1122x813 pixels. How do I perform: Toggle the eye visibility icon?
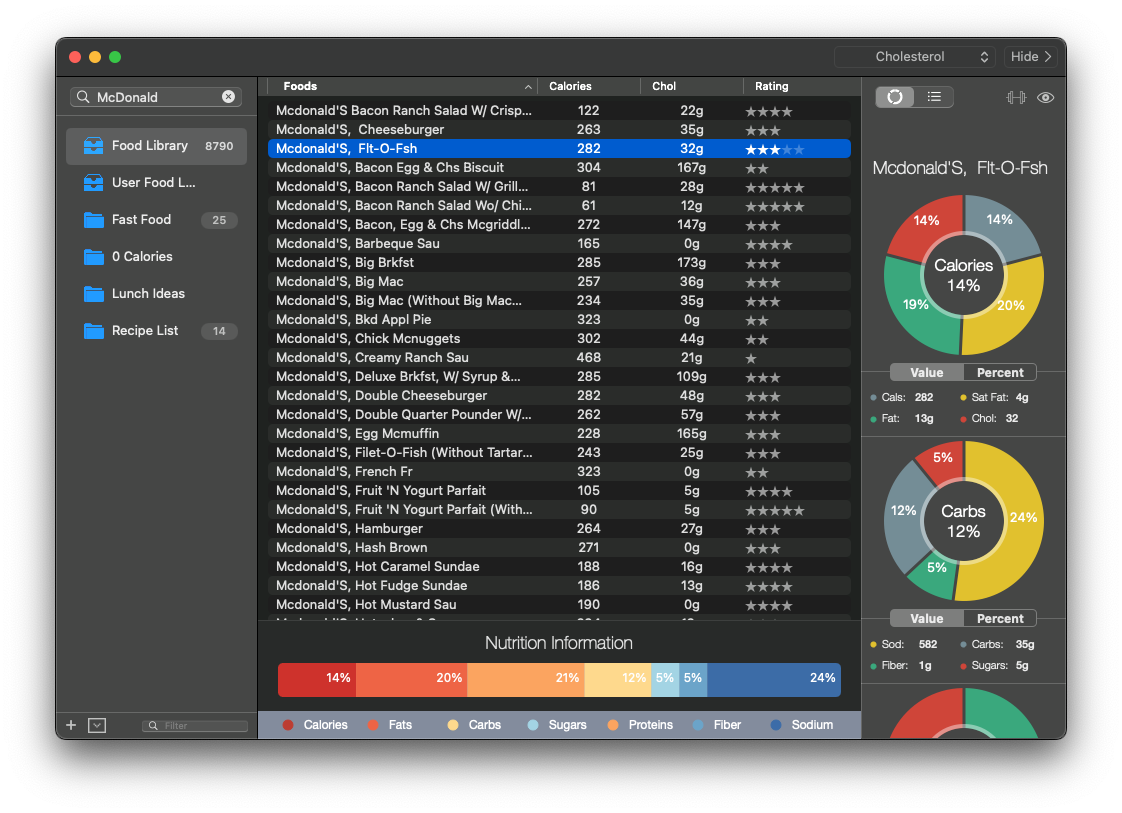[x=1046, y=97]
